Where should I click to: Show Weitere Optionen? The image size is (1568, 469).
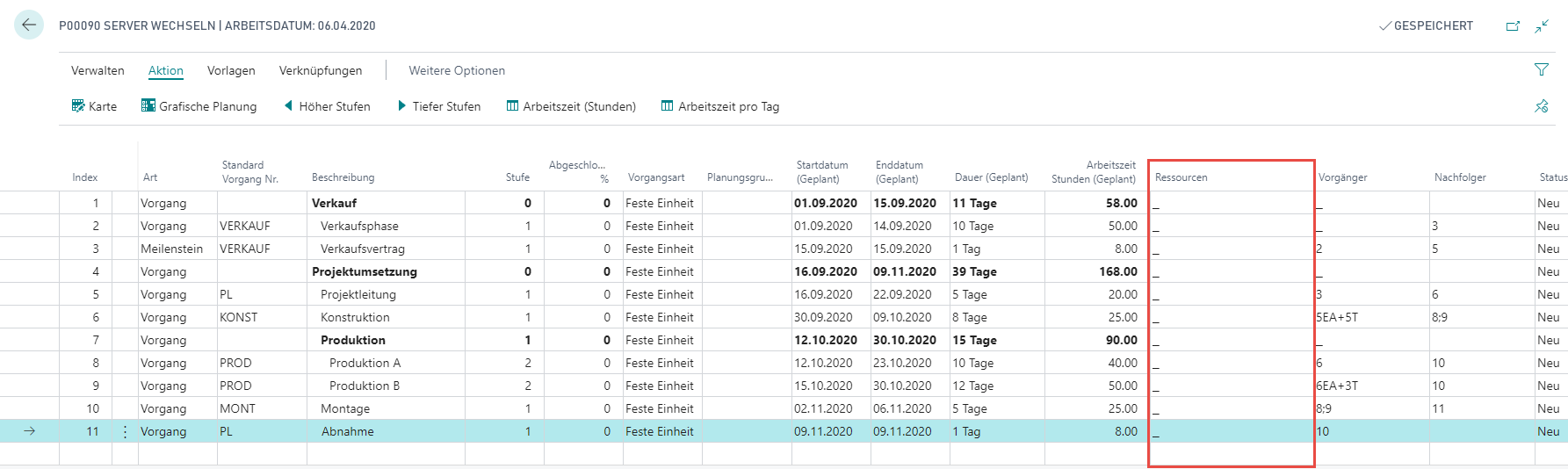click(x=457, y=70)
